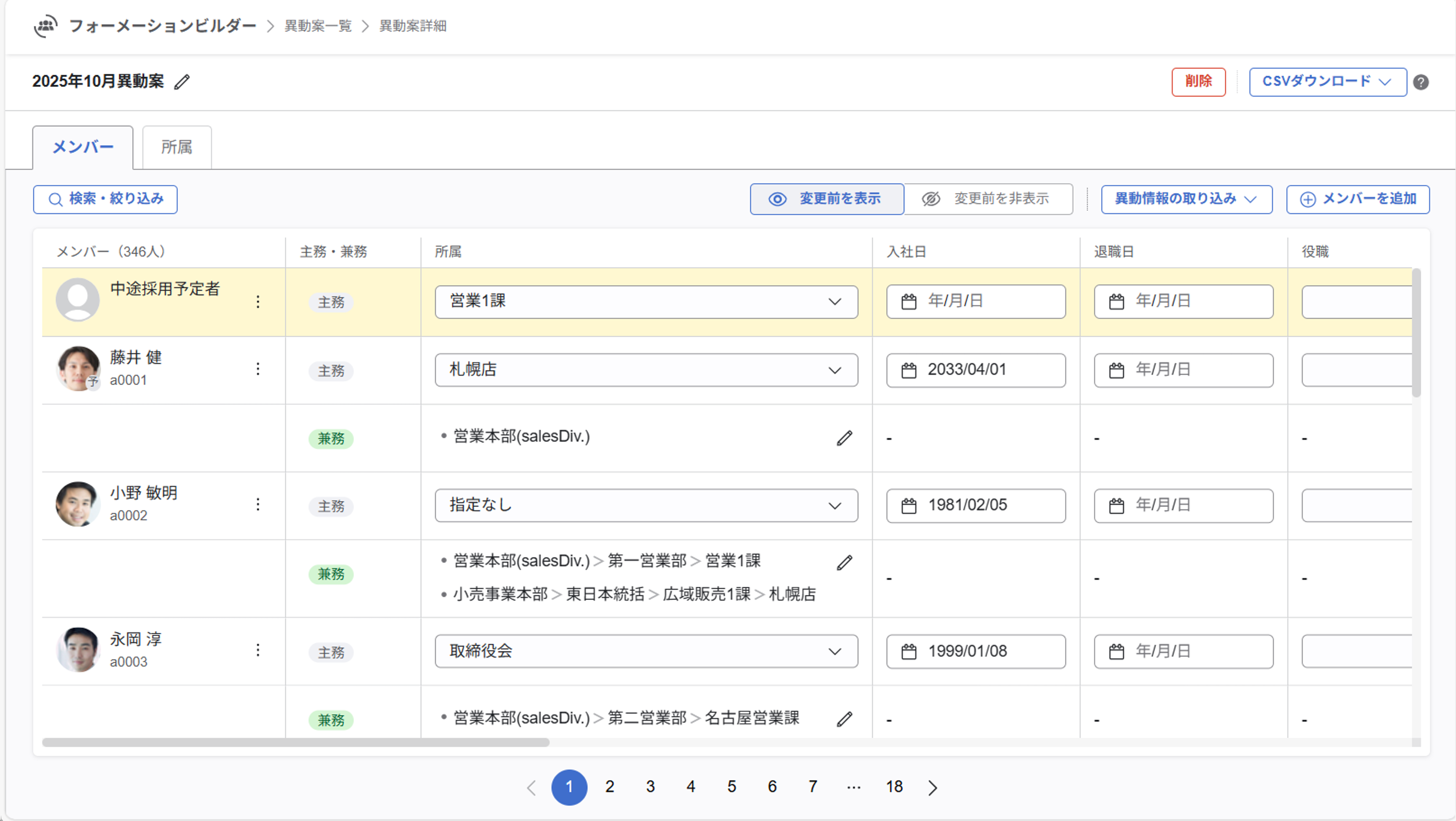The height and width of the screenshot is (821, 1456).
Task: Click the pencil icon beside 2025年10月異動案 title
Action: (x=181, y=82)
